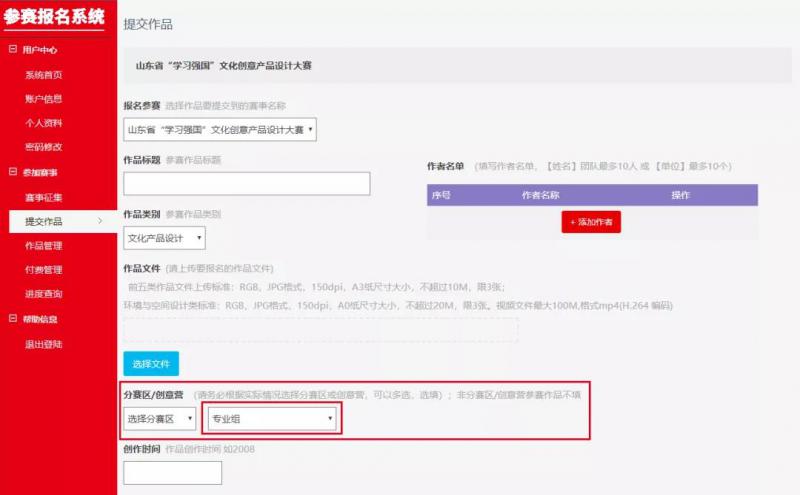Click the 作品标题 input field
The width and height of the screenshot is (800, 495).
click(x=247, y=183)
